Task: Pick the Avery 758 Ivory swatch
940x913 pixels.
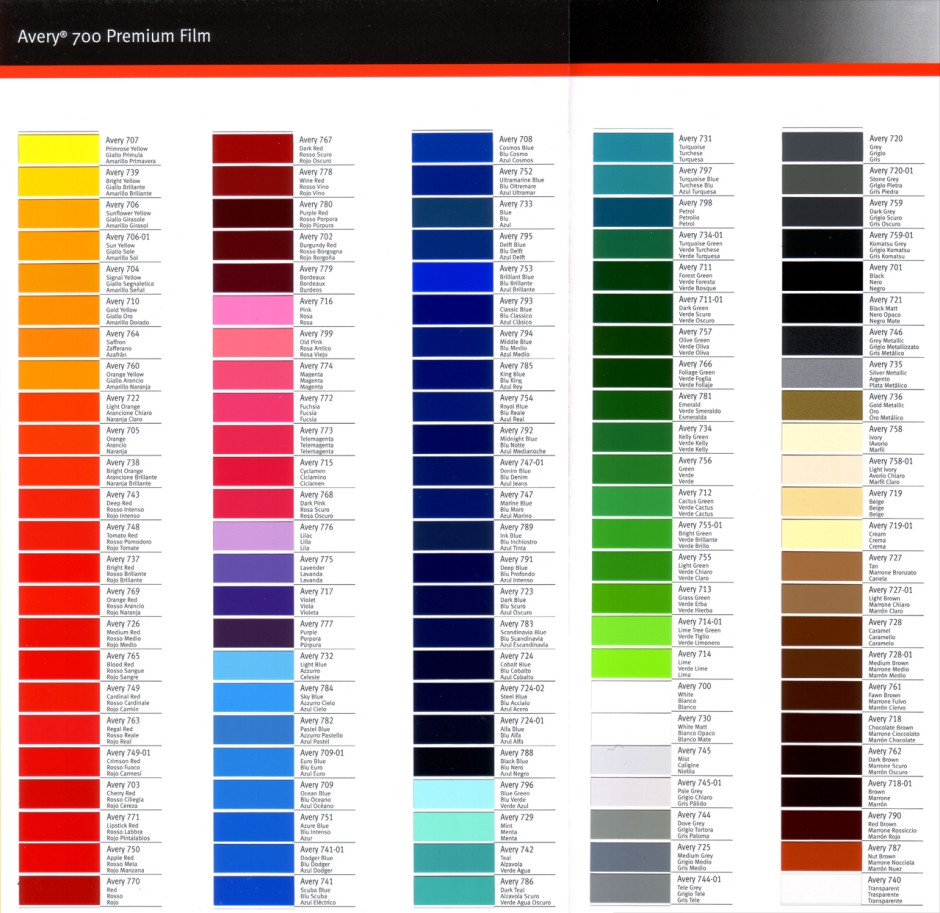Action: coord(821,437)
